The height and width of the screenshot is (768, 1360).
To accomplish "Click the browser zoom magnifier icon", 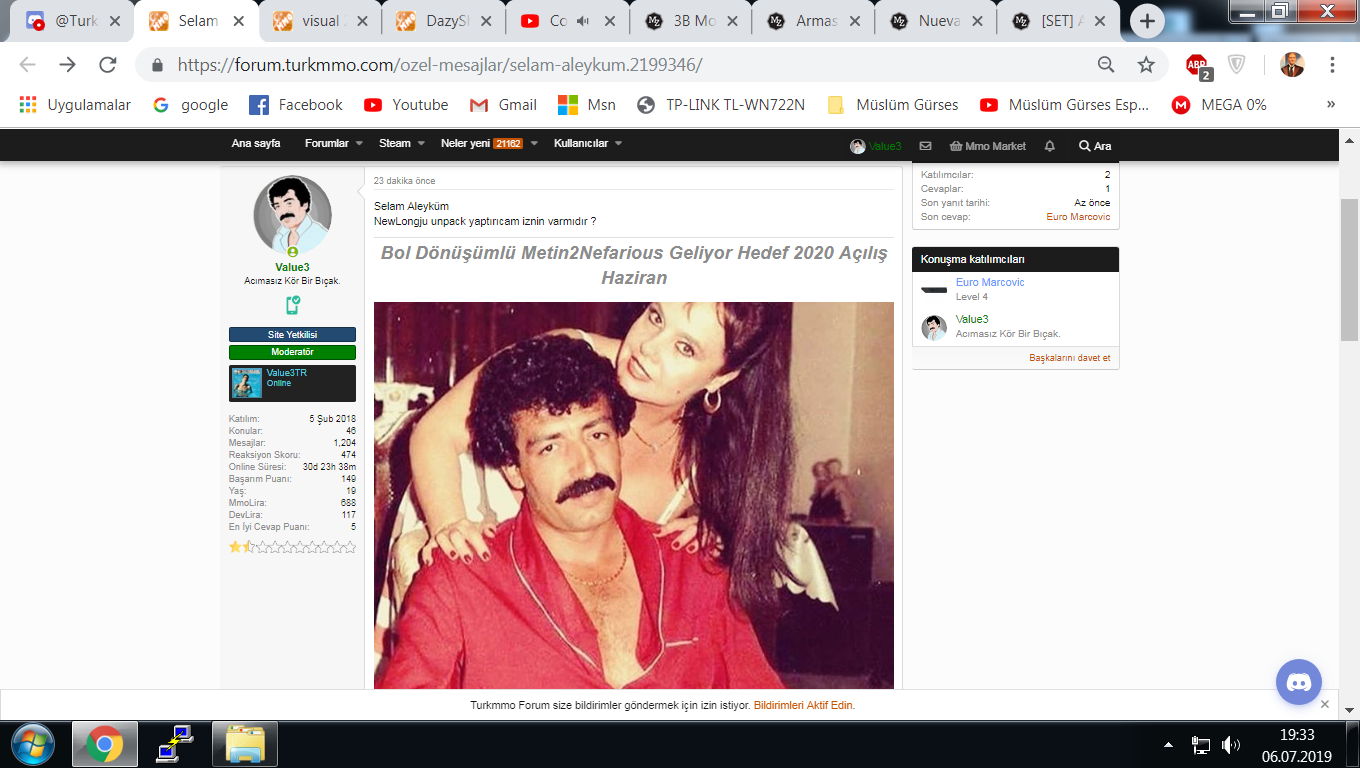I will pyautogui.click(x=1106, y=65).
